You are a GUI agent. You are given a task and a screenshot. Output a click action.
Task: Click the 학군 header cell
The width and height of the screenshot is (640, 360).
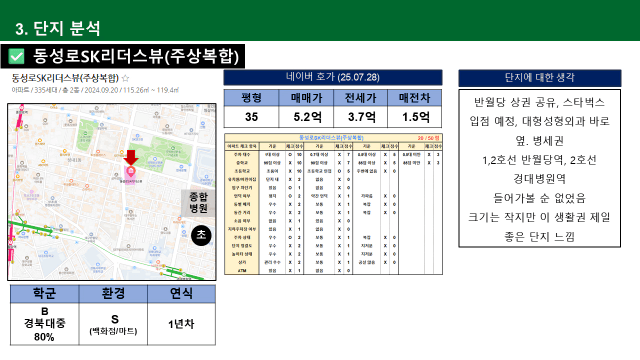44,293
